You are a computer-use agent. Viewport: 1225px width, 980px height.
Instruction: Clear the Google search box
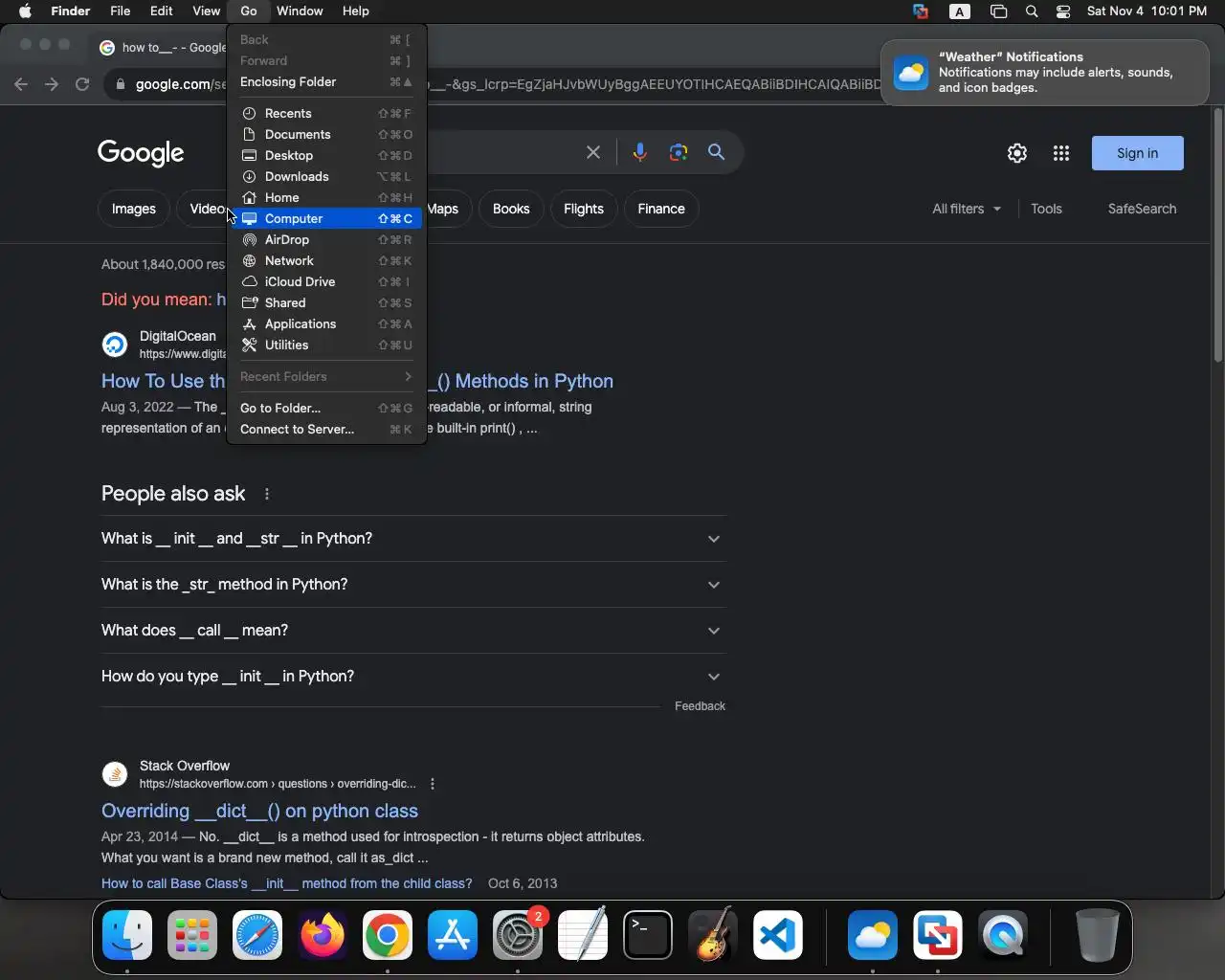(593, 152)
